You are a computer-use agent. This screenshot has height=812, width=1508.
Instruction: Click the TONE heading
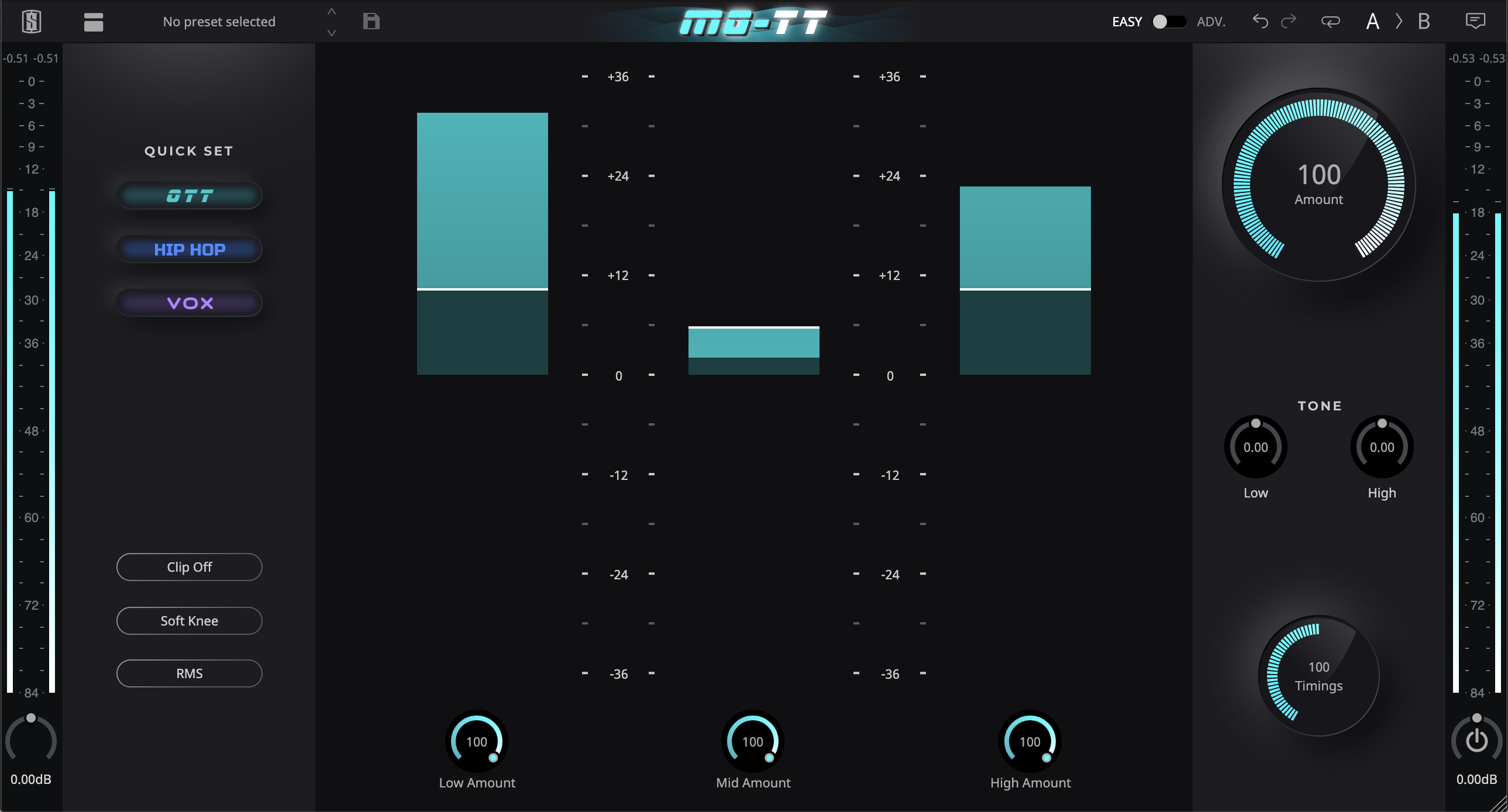coord(1320,406)
